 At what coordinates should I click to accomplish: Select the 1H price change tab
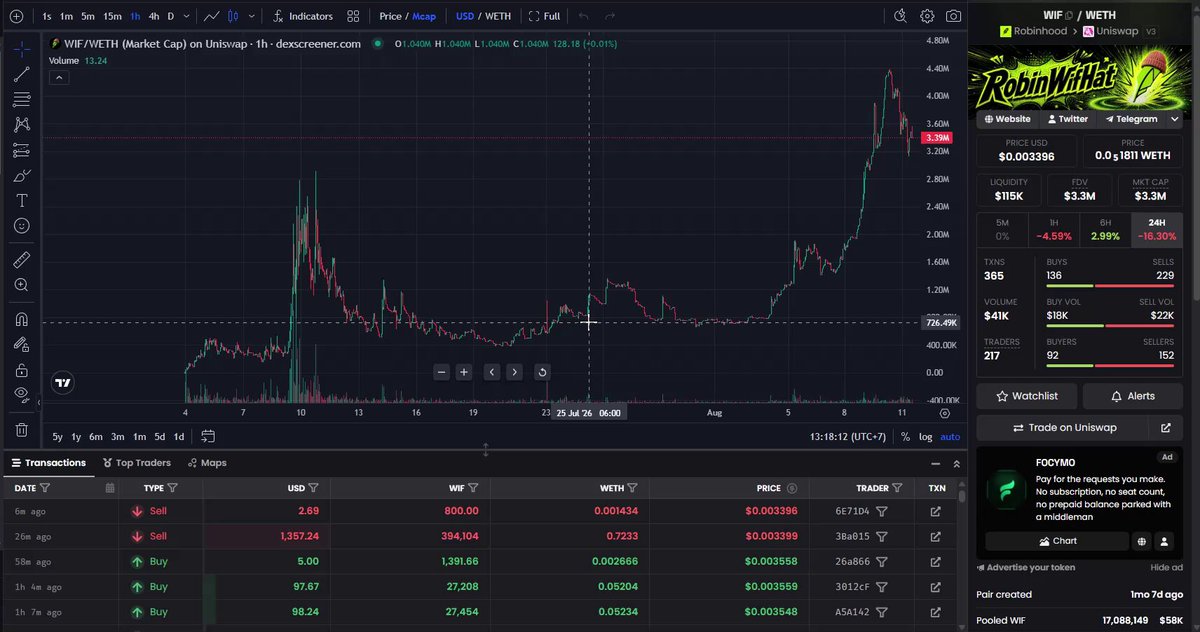pyautogui.click(x=1054, y=229)
